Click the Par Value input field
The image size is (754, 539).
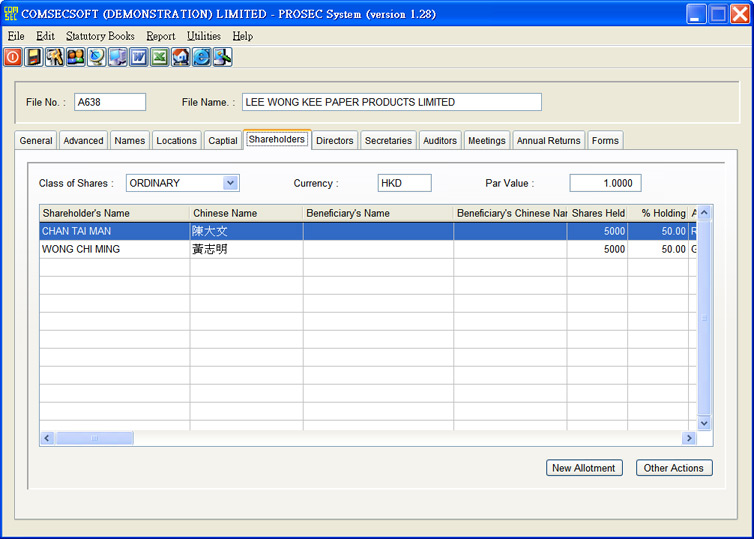pyautogui.click(x=605, y=183)
